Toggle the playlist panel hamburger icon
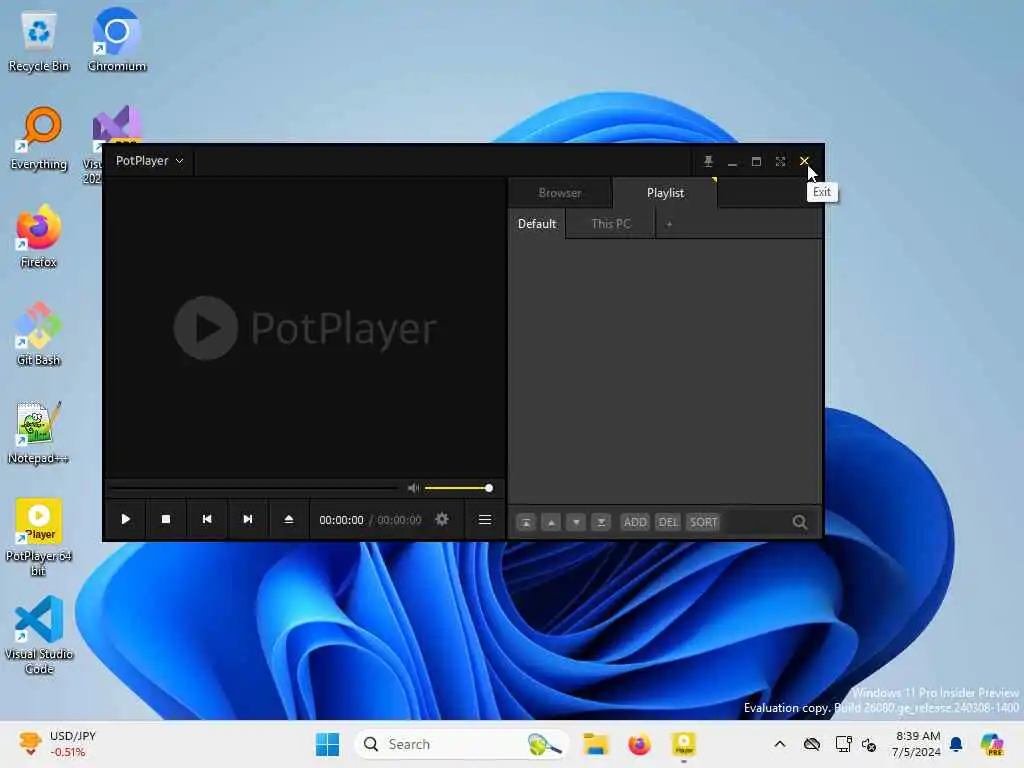This screenshot has height=768, width=1024. tap(485, 520)
